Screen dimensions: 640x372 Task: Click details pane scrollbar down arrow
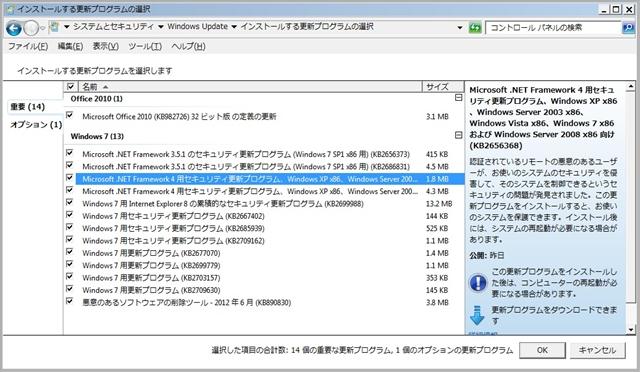(631, 329)
